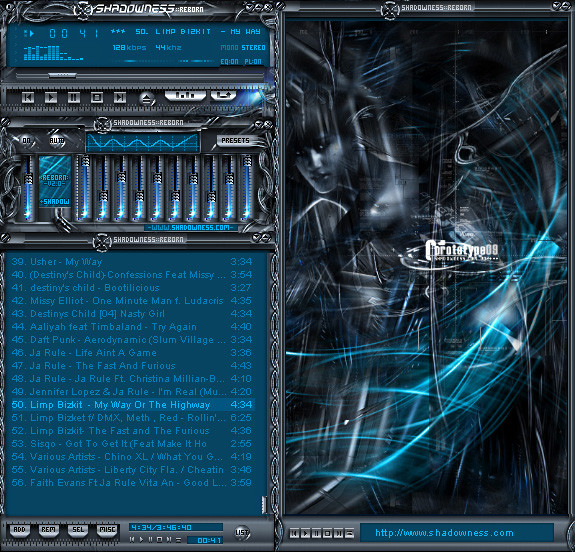Toggle the equalizer ON button
The height and width of the screenshot is (552, 575).
(26, 140)
